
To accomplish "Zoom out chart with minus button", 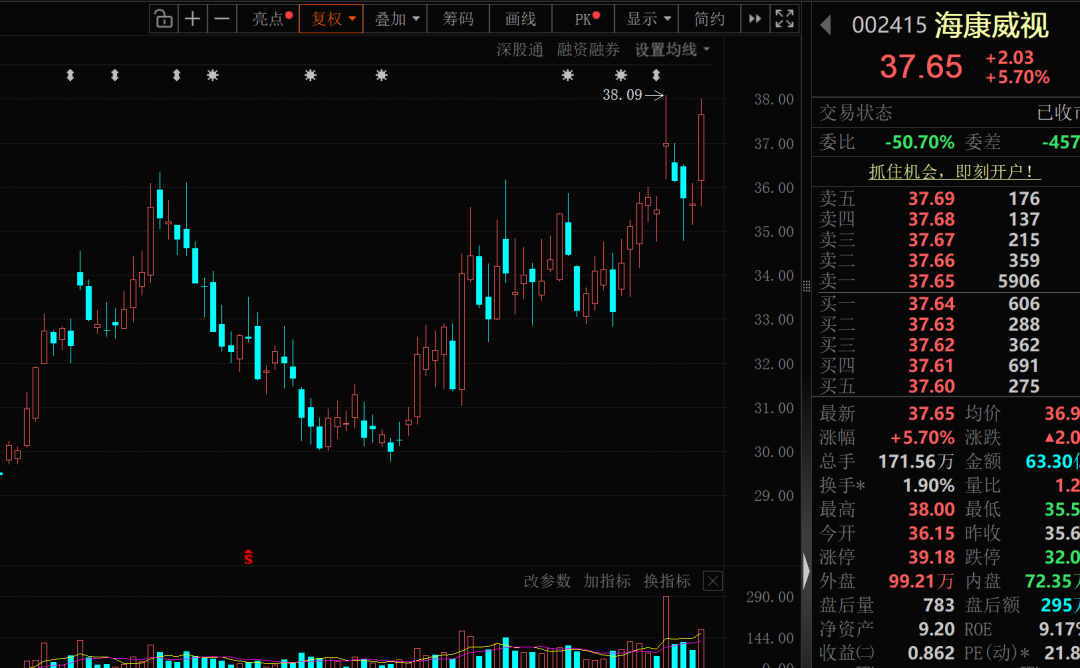I will tap(222, 19).
